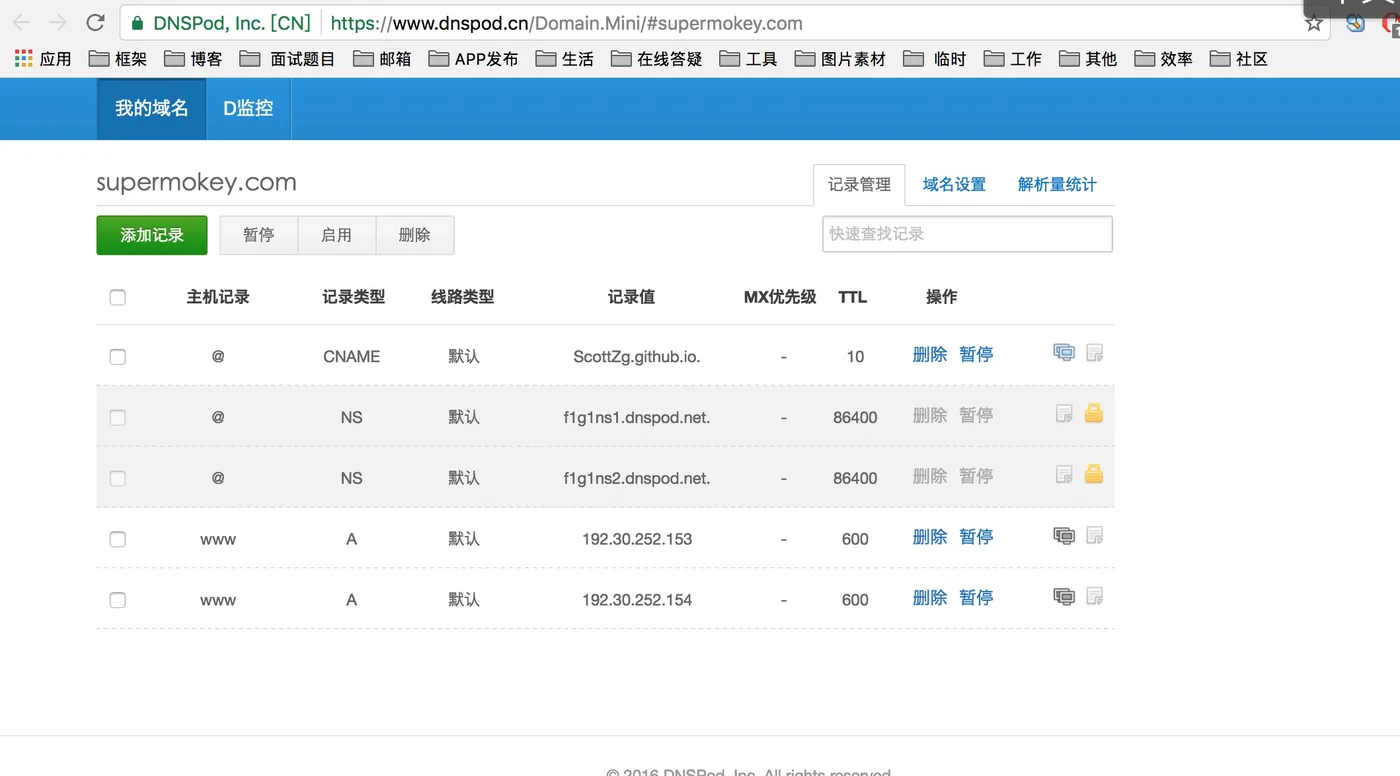Click the 记录值 column header

click(x=631, y=297)
